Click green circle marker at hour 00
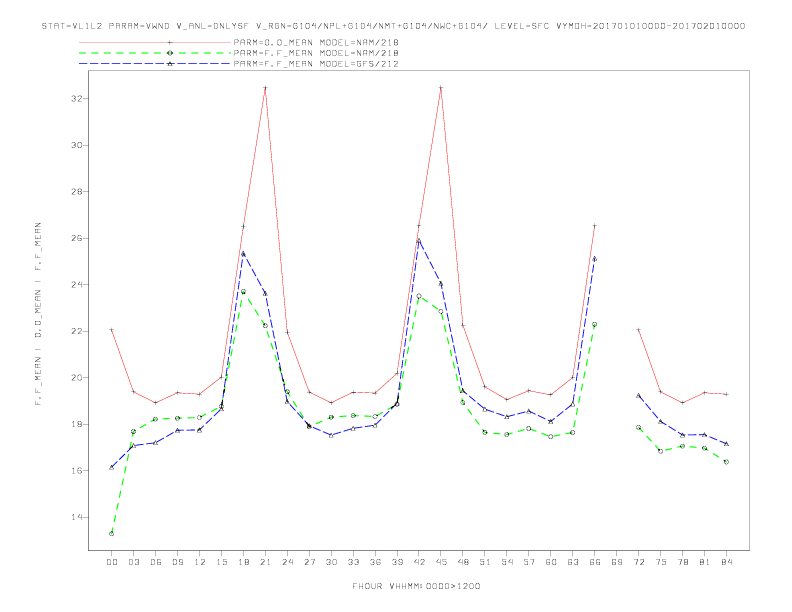Image resolution: width=792 pixels, height=612 pixels. tap(112, 534)
